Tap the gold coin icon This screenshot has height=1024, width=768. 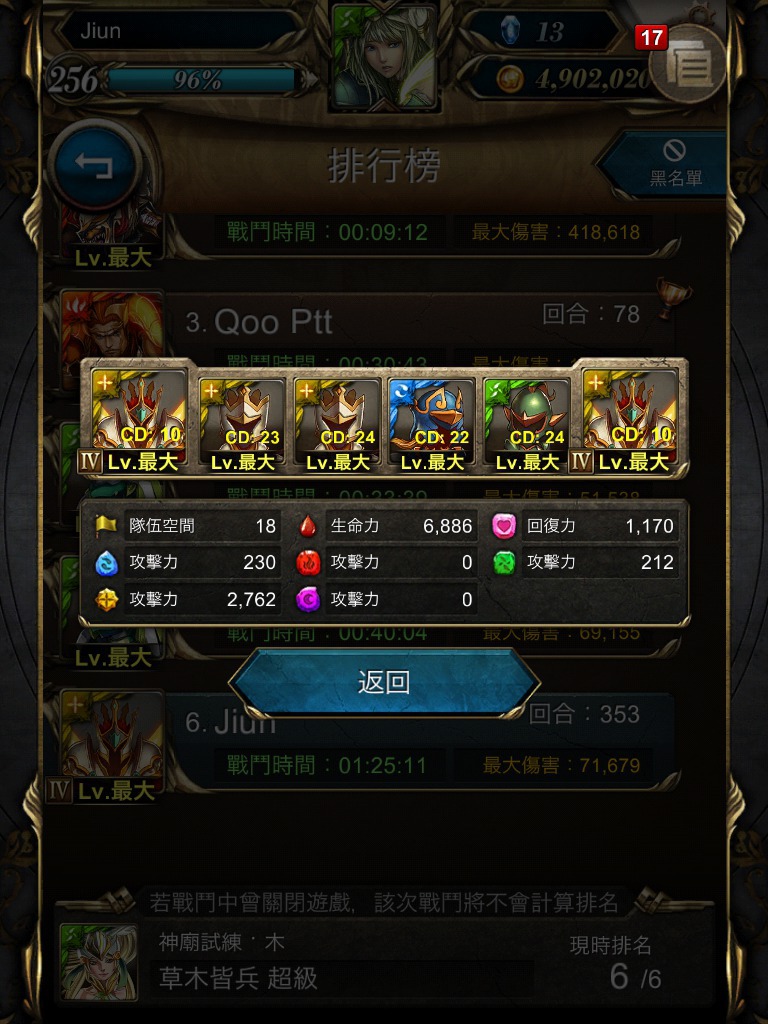tap(509, 79)
